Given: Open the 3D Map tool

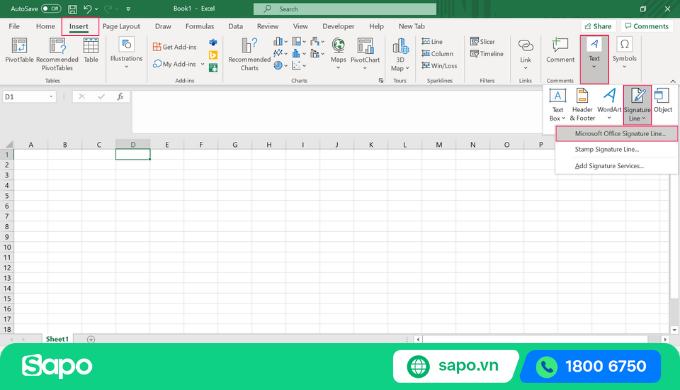Looking at the screenshot, I should pyautogui.click(x=400, y=54).
